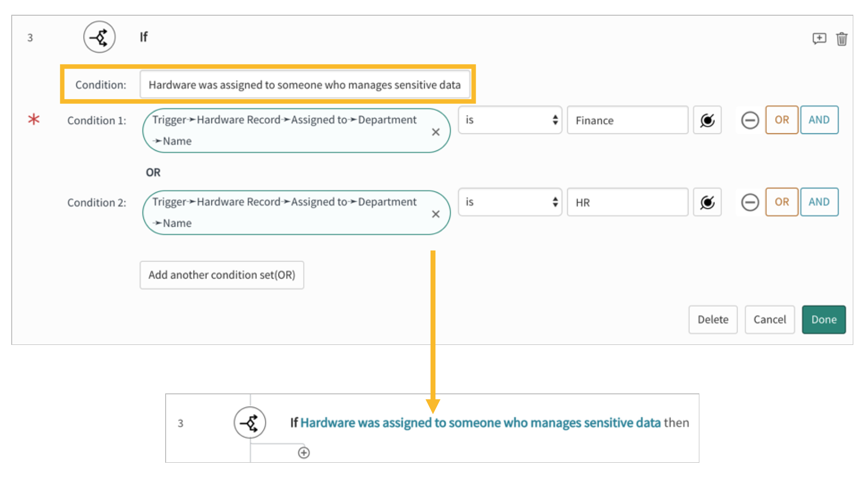
Task: Open the Condition 2 operator dropdown
Action: point(510,203)
